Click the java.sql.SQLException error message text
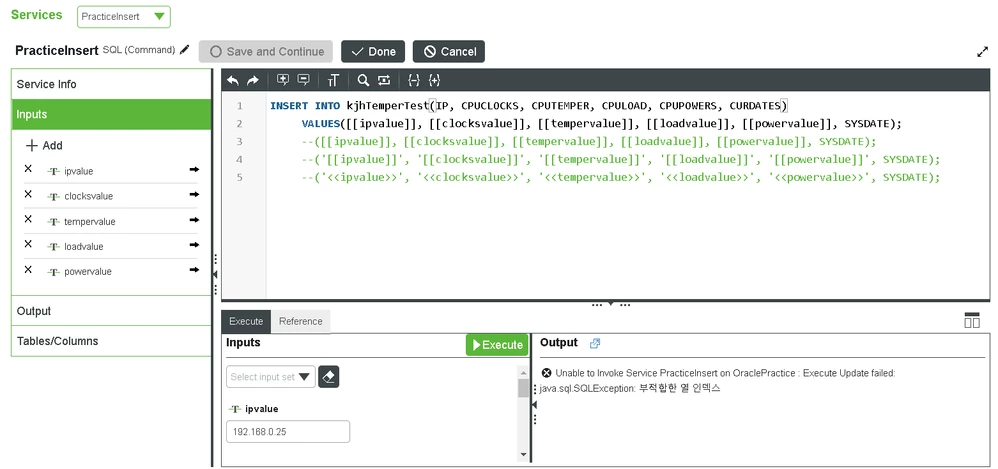Image resolution: width=998 pixels, height=469 pixels. (630, 388)
